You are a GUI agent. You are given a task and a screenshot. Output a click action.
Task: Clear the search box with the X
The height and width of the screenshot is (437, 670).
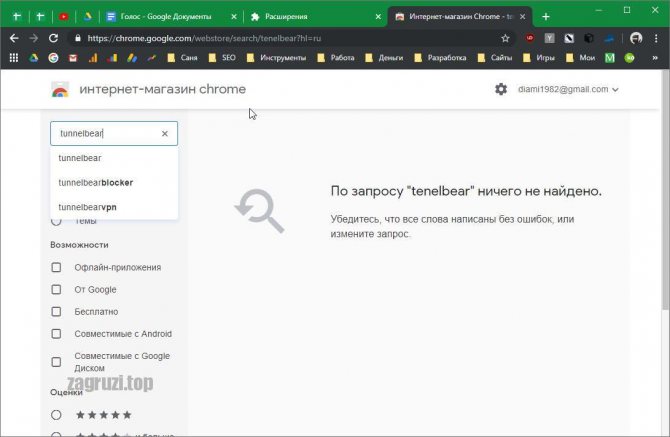pos(165,134)
